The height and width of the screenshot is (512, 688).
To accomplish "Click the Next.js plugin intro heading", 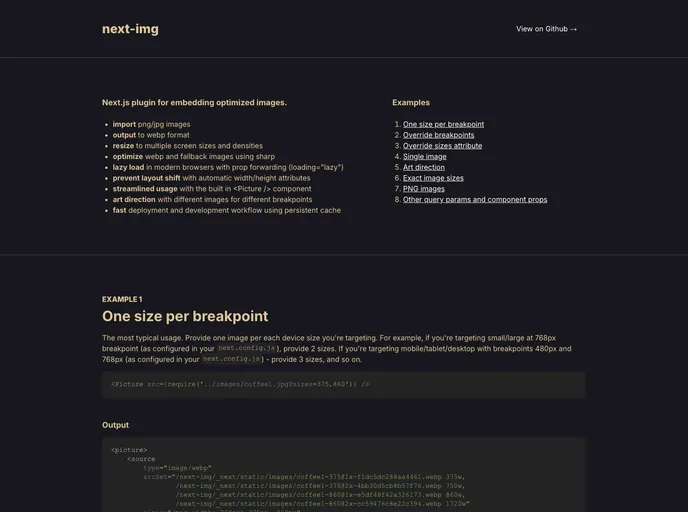I will 194,102.
